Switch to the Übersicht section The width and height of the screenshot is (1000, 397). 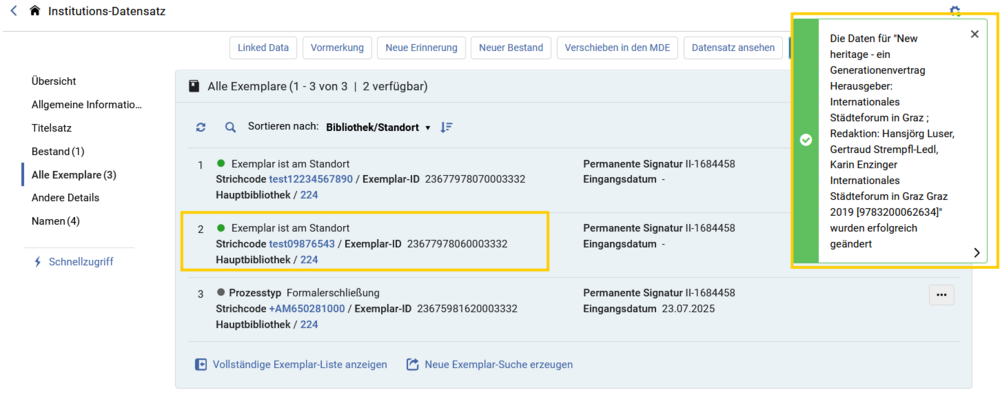(x=54, y=82)
